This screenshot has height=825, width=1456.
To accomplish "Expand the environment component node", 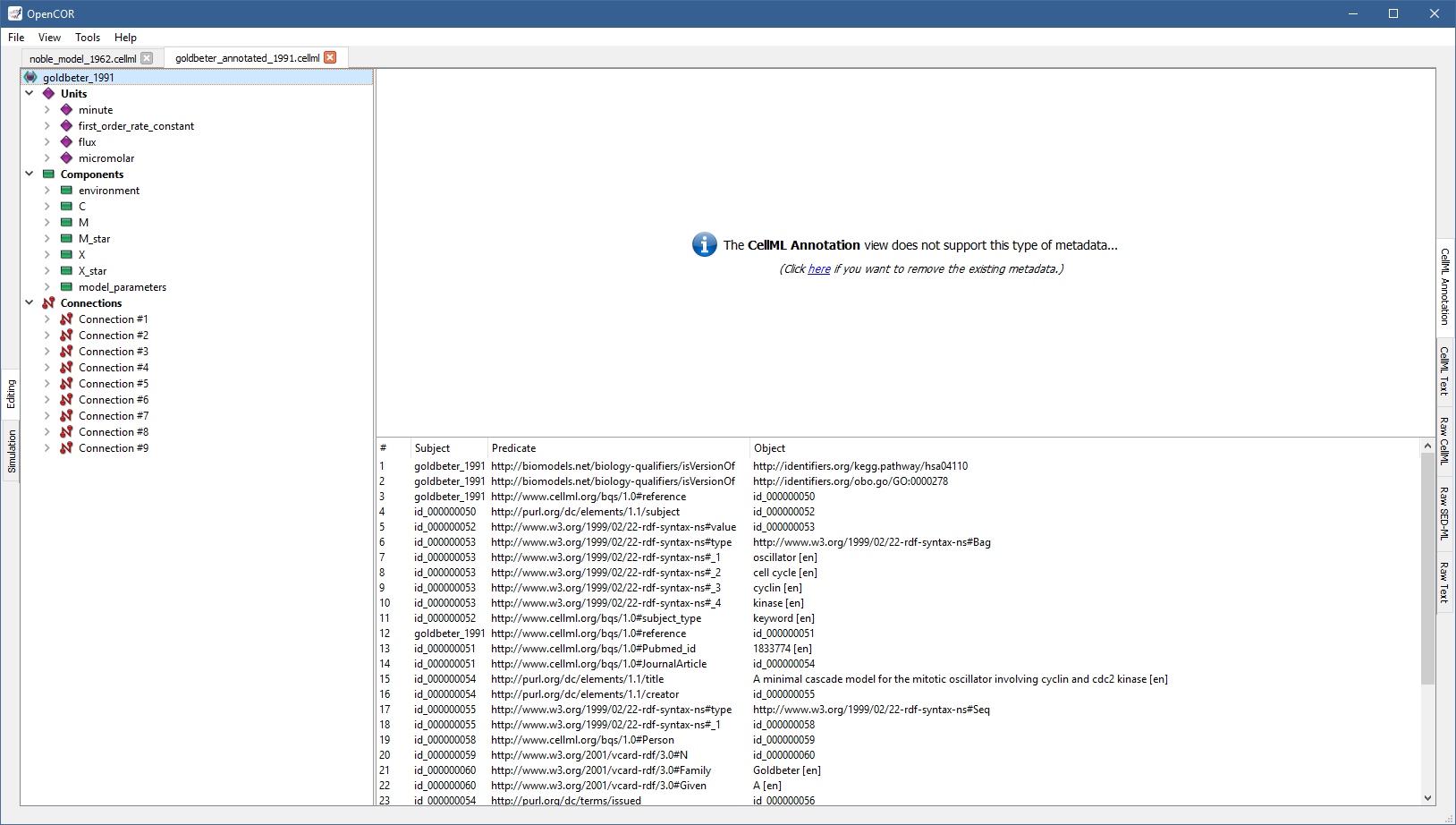I will 47,191.
